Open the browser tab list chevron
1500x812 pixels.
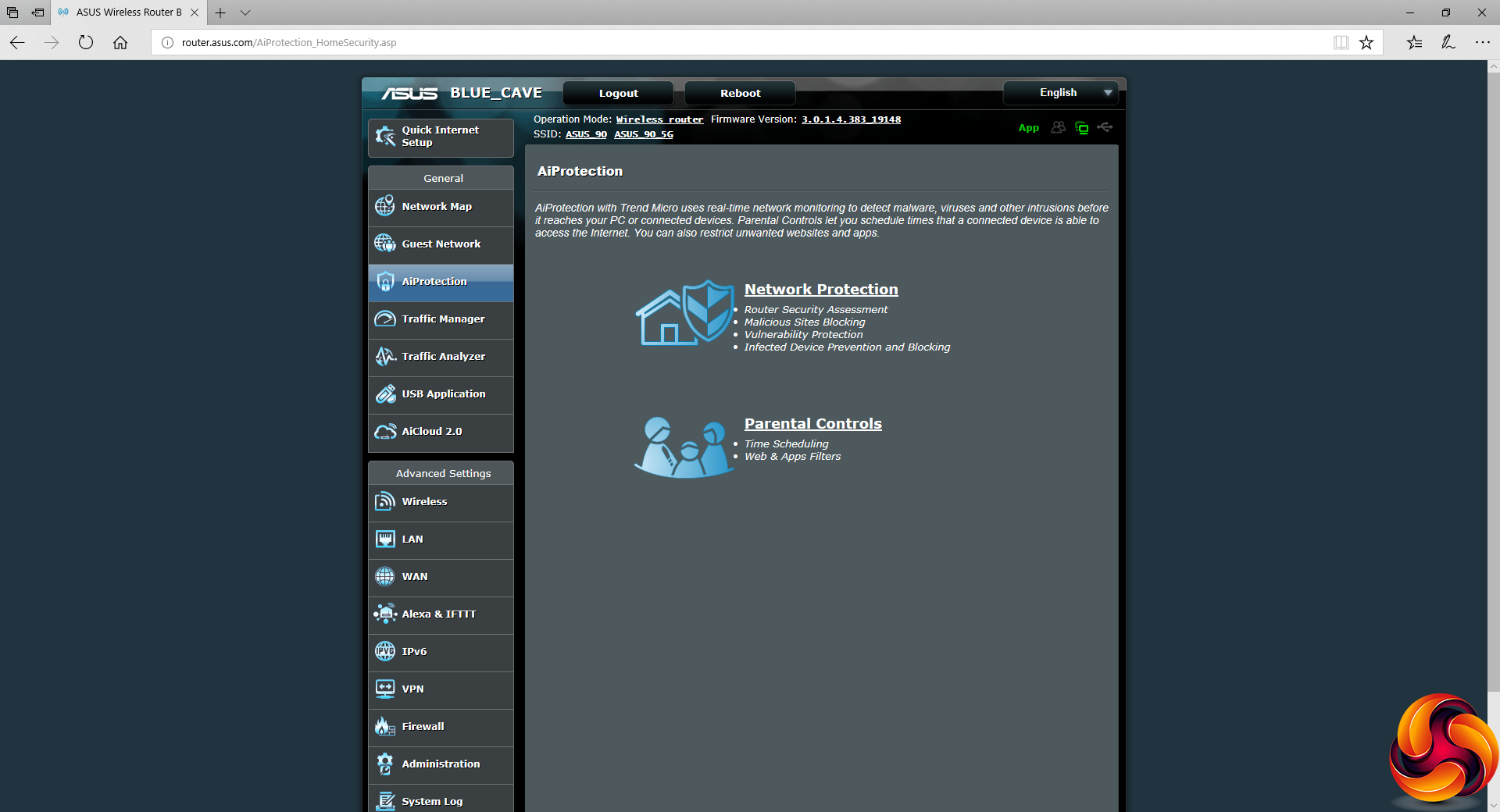(x=245, y=12)
